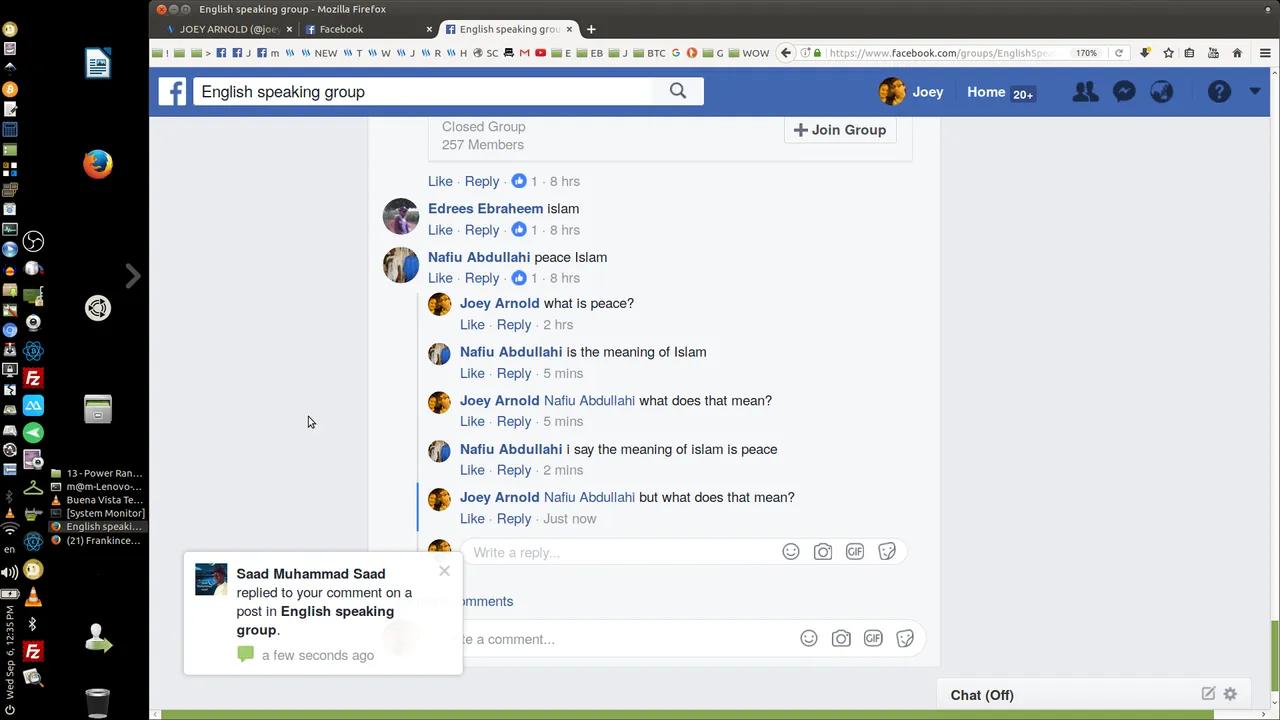Image resolution: width=1280 pixels, height=720 pixels.
Task: Attach a photo to the reply
Action: [x=823, y=552]
